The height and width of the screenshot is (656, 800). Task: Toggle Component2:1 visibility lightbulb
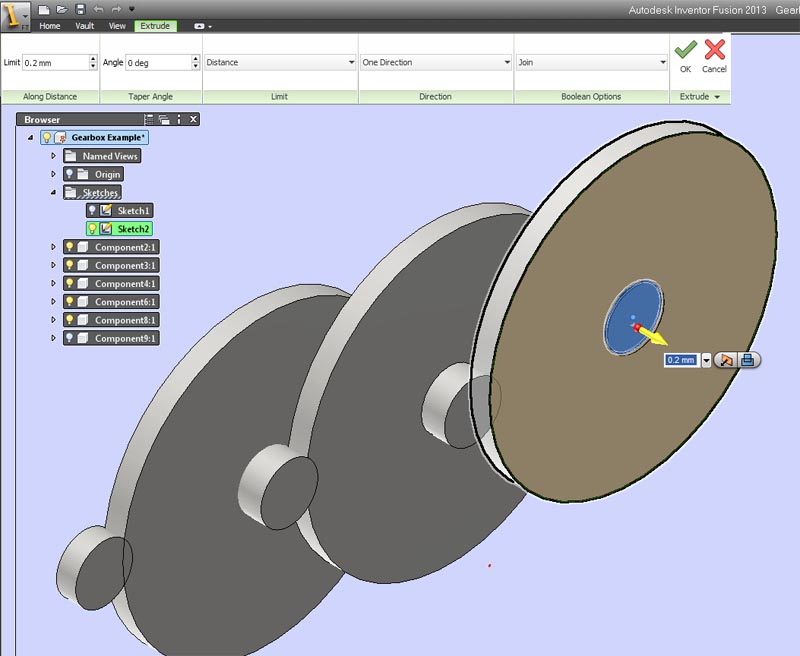coord(70,247)
